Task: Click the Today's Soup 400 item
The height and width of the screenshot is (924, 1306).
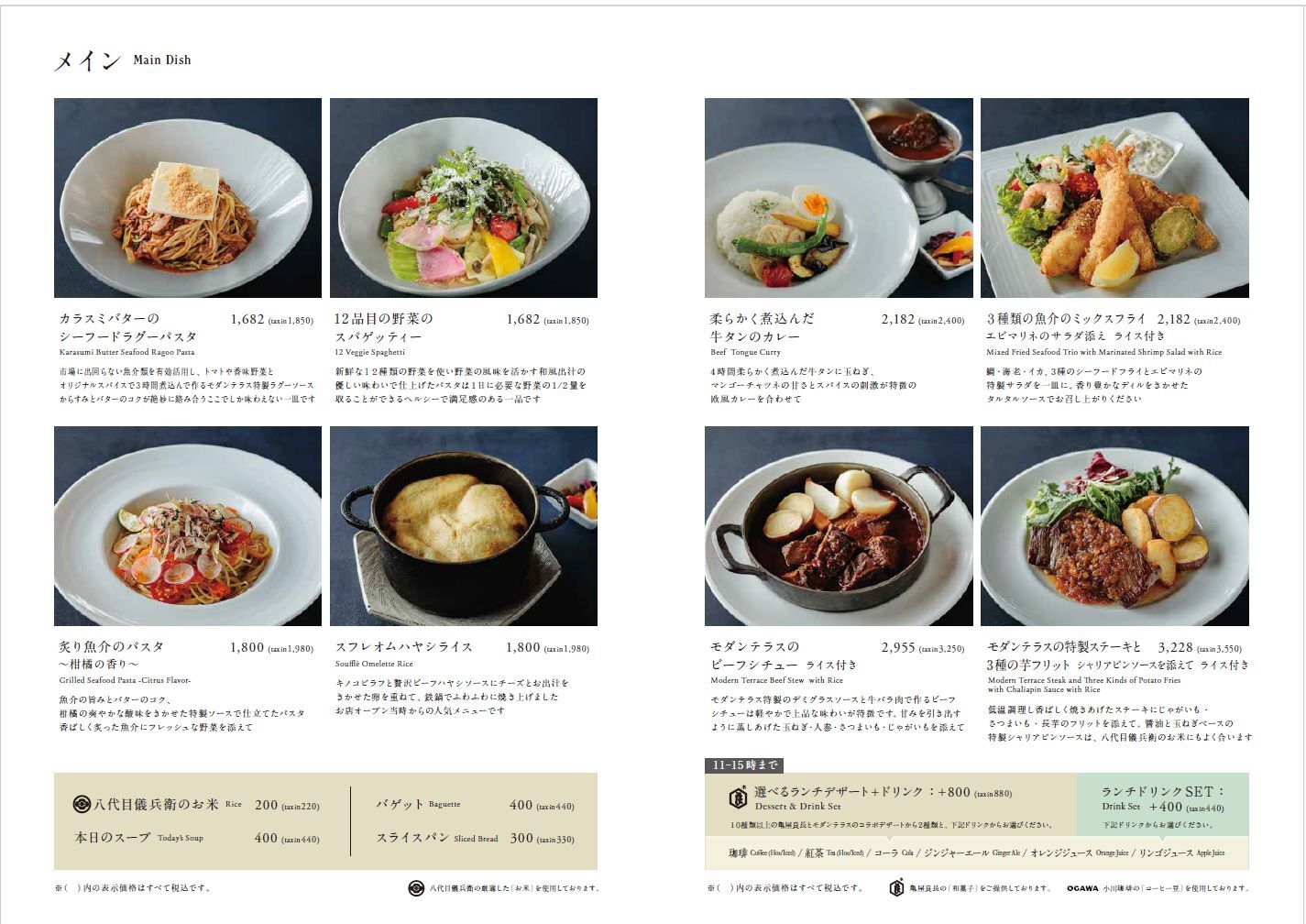Action: tap(197, 838)
